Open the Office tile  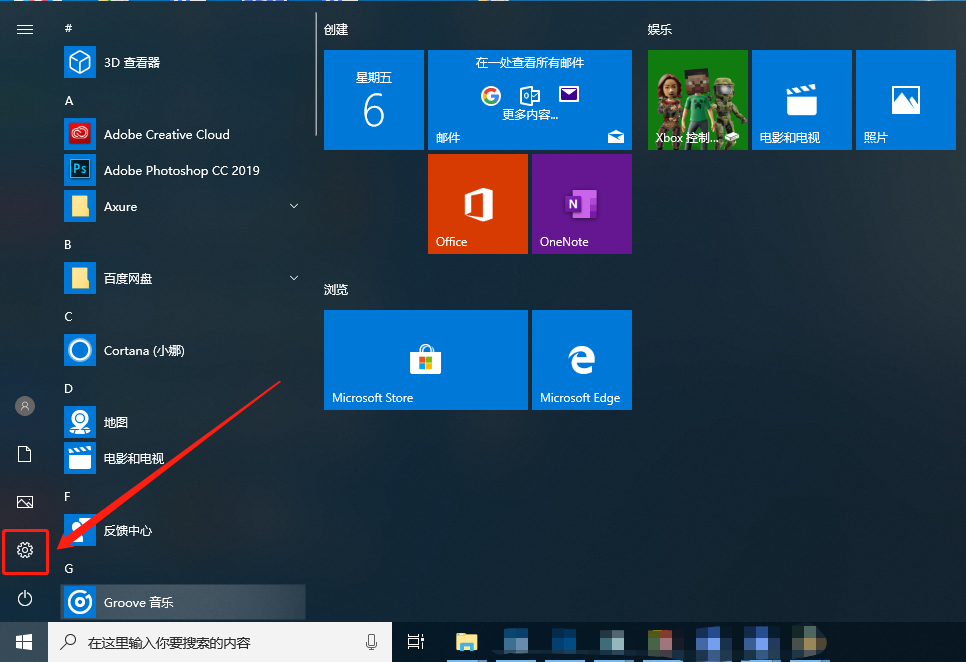point(478,204)
